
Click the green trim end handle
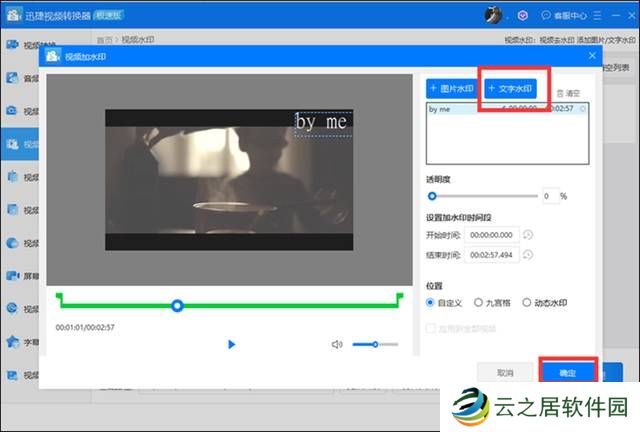point(400,297)
